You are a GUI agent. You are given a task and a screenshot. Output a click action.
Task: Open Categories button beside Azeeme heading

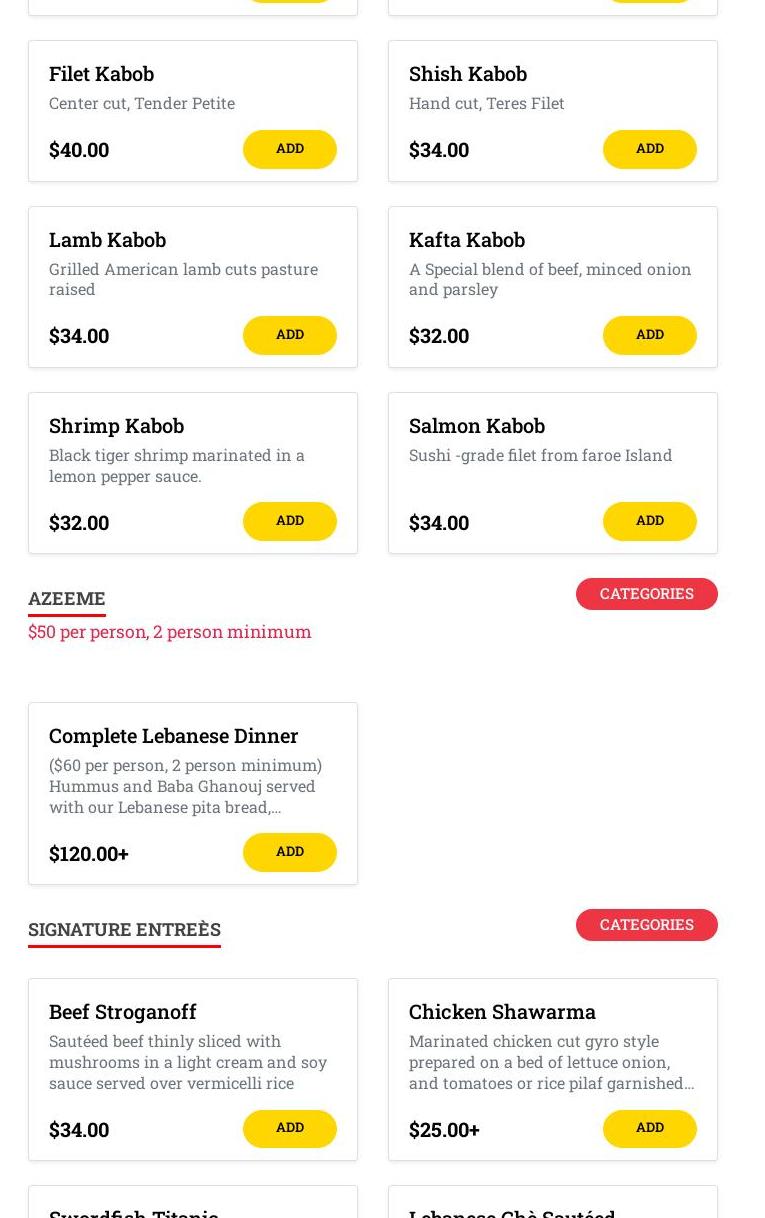[x=646, y=594]
